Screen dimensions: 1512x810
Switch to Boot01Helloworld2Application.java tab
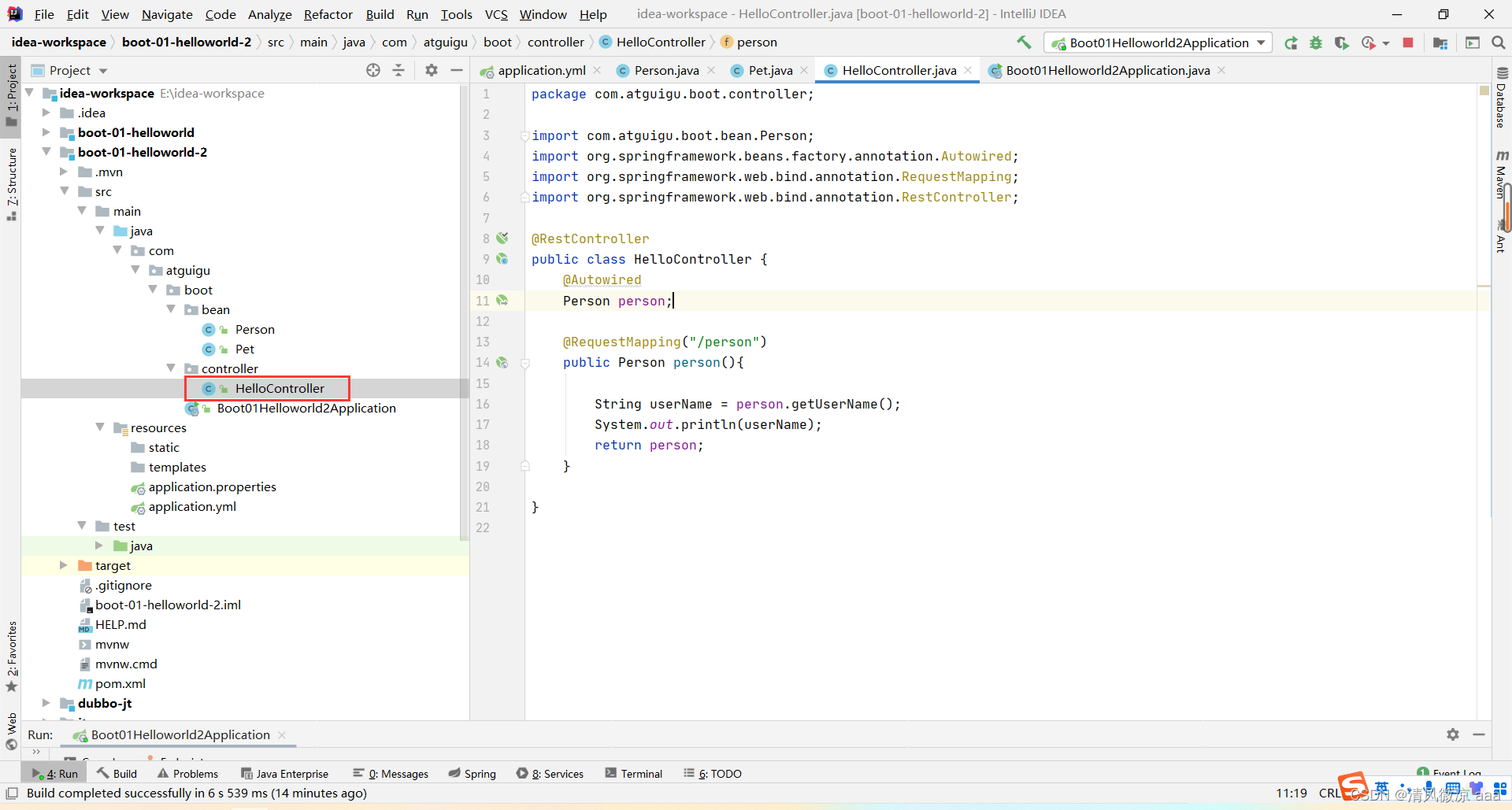tap(1108, 70)
